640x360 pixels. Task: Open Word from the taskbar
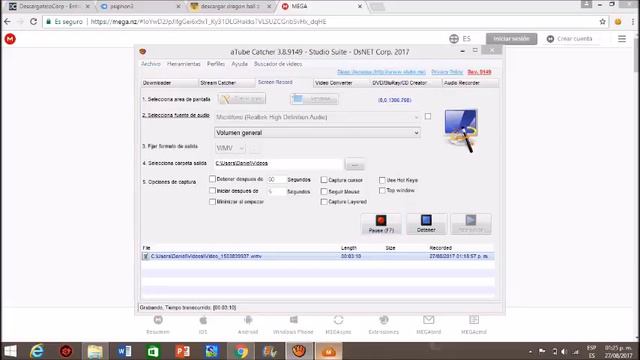point(124,351)
